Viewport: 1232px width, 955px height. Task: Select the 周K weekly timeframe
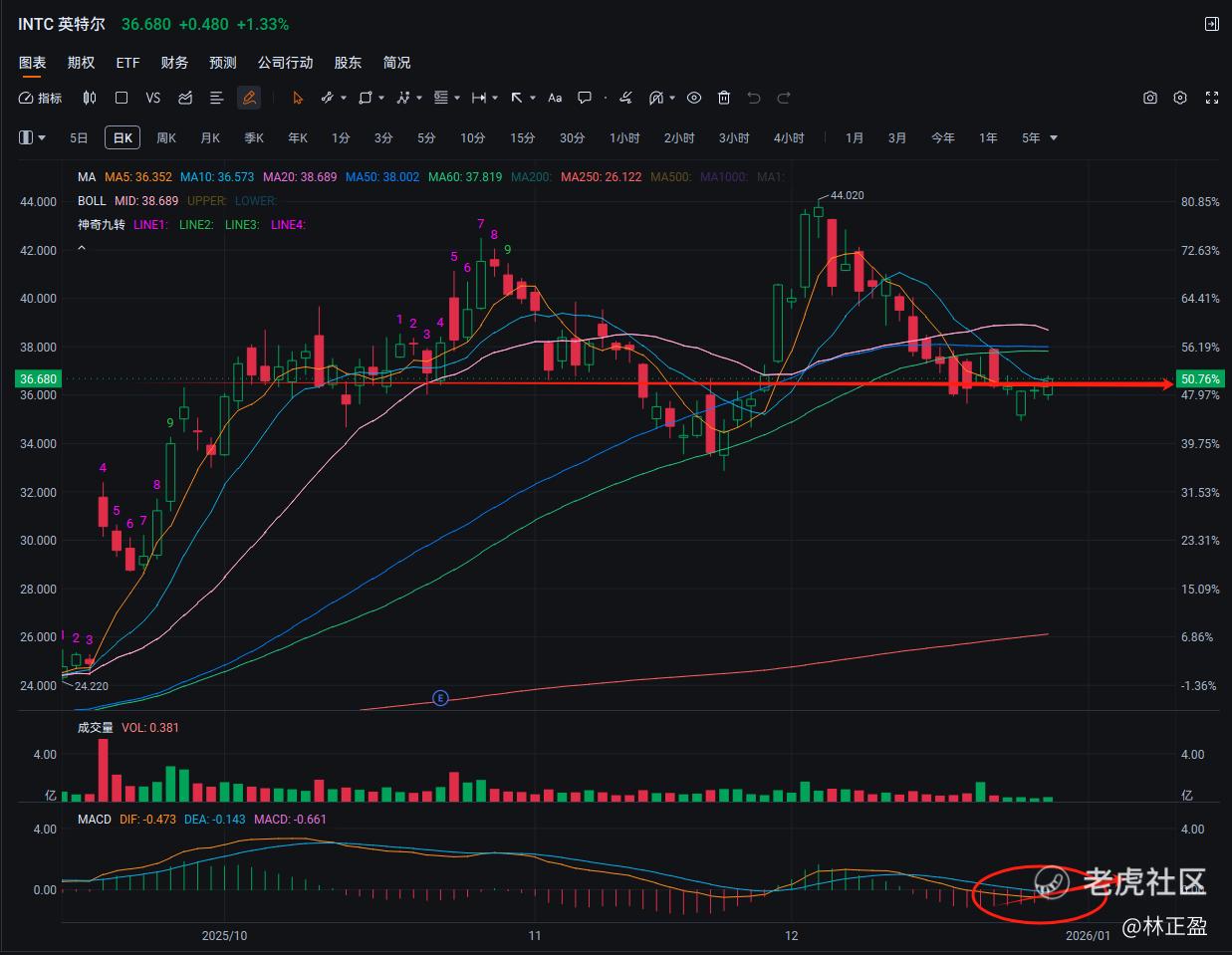tap(166, 137)
